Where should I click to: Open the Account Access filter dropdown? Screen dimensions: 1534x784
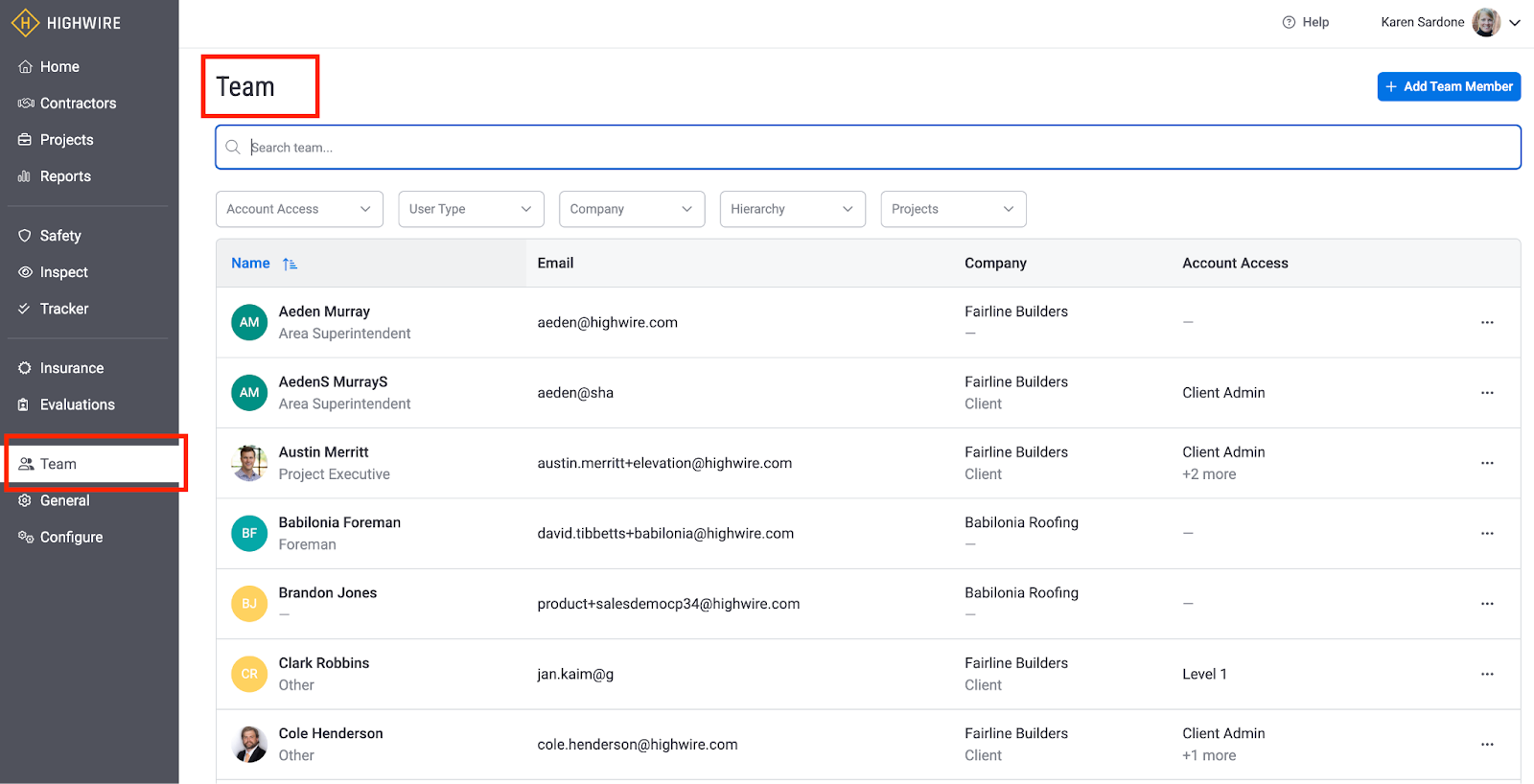pyautogui.click(x=299, y=209)
